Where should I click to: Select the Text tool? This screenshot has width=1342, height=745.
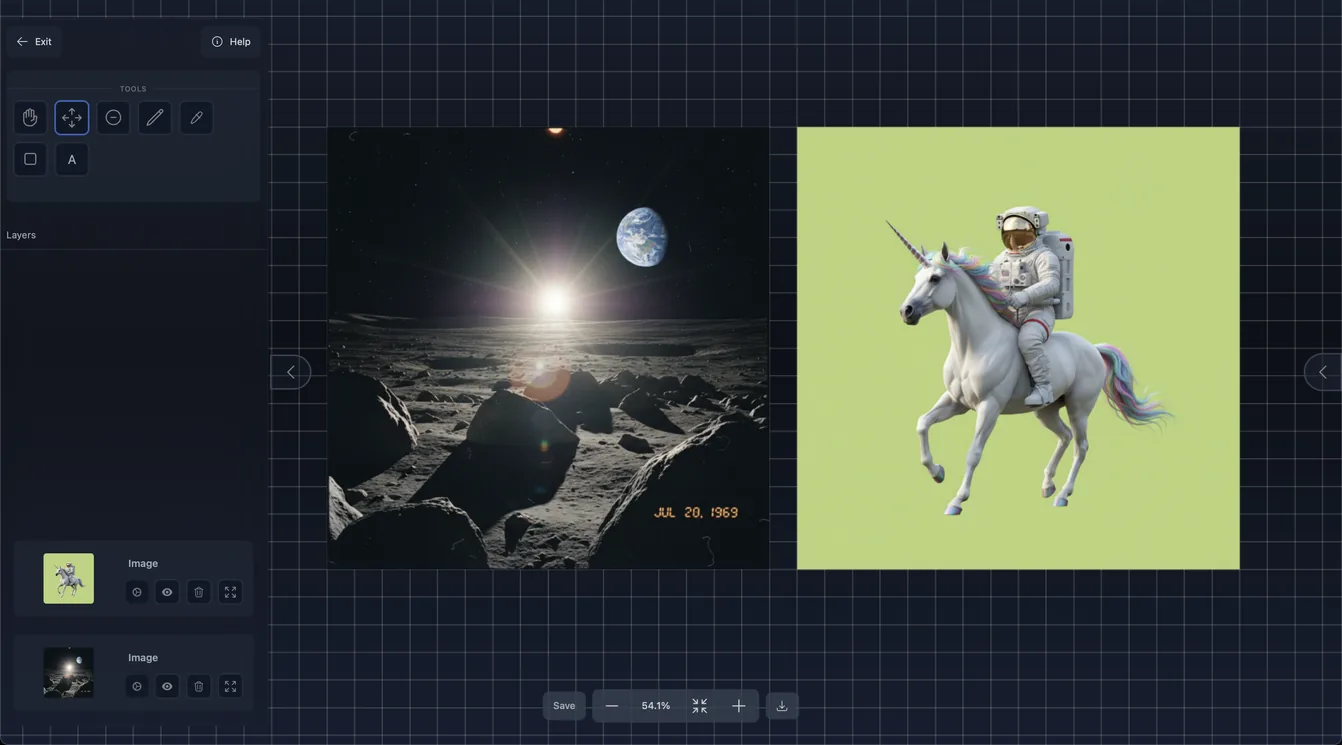(x=69, y=157)
